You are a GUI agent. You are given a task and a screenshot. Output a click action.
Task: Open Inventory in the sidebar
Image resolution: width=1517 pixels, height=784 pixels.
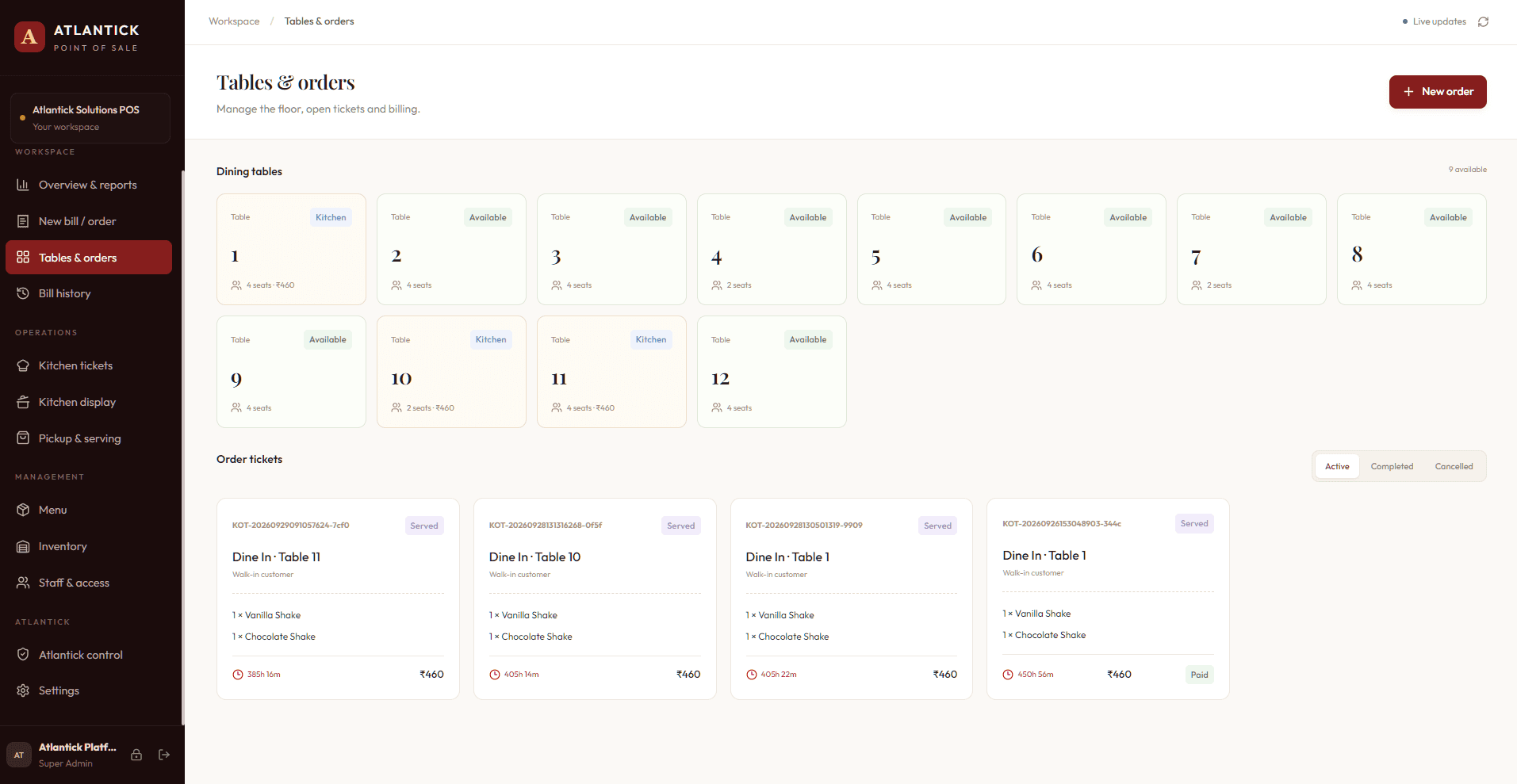pos(89,546)
